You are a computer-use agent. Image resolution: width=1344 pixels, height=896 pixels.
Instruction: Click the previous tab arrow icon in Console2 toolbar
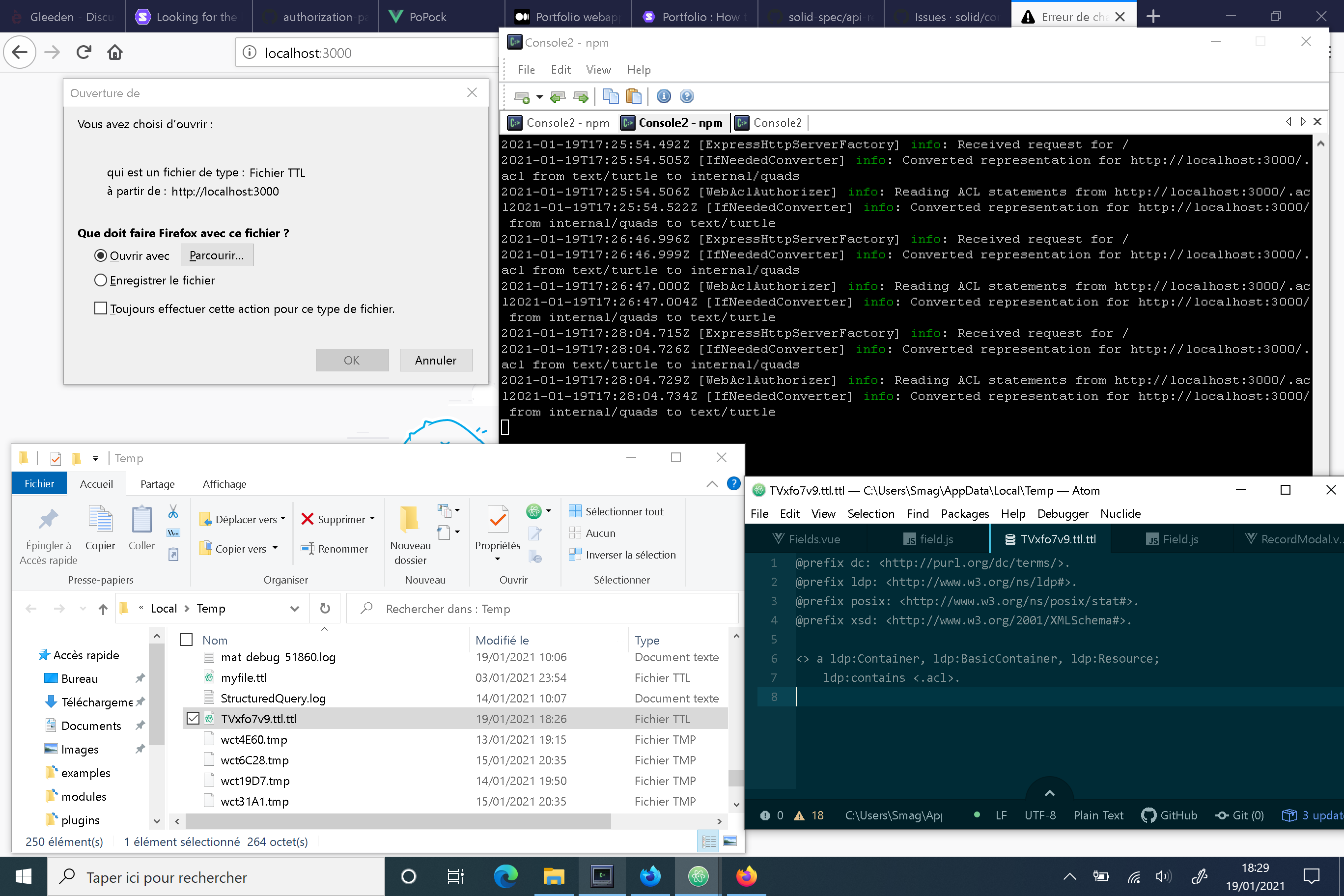(x=557, y=97)
